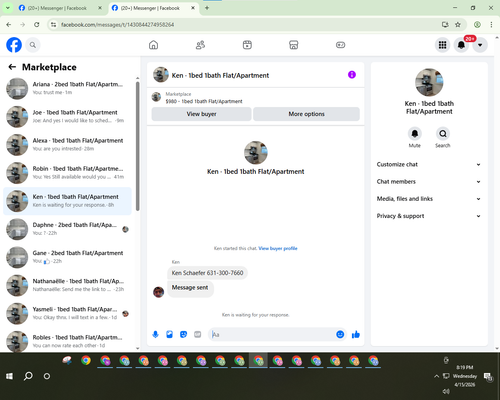Open the Yasmeli 1bed 1bath conversation
500x400 pixels.
click(67, 313)
